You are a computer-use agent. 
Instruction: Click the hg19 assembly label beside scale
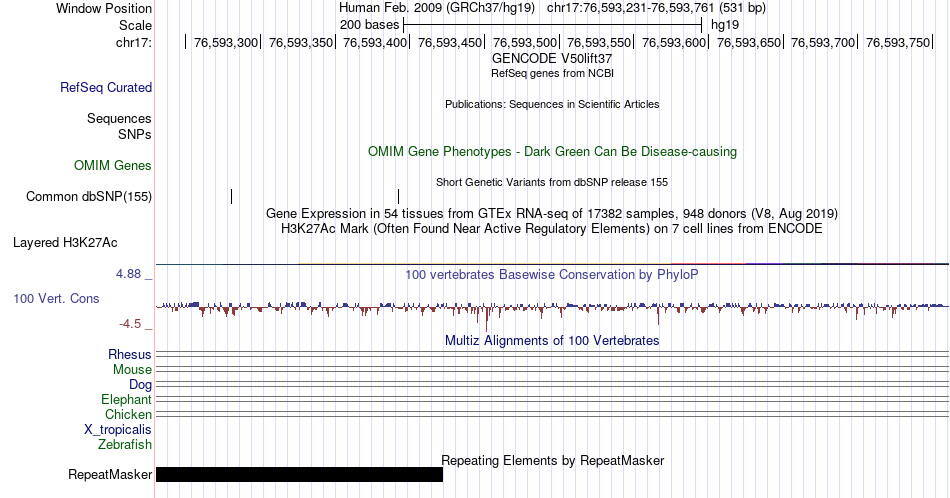coord(725,25)
